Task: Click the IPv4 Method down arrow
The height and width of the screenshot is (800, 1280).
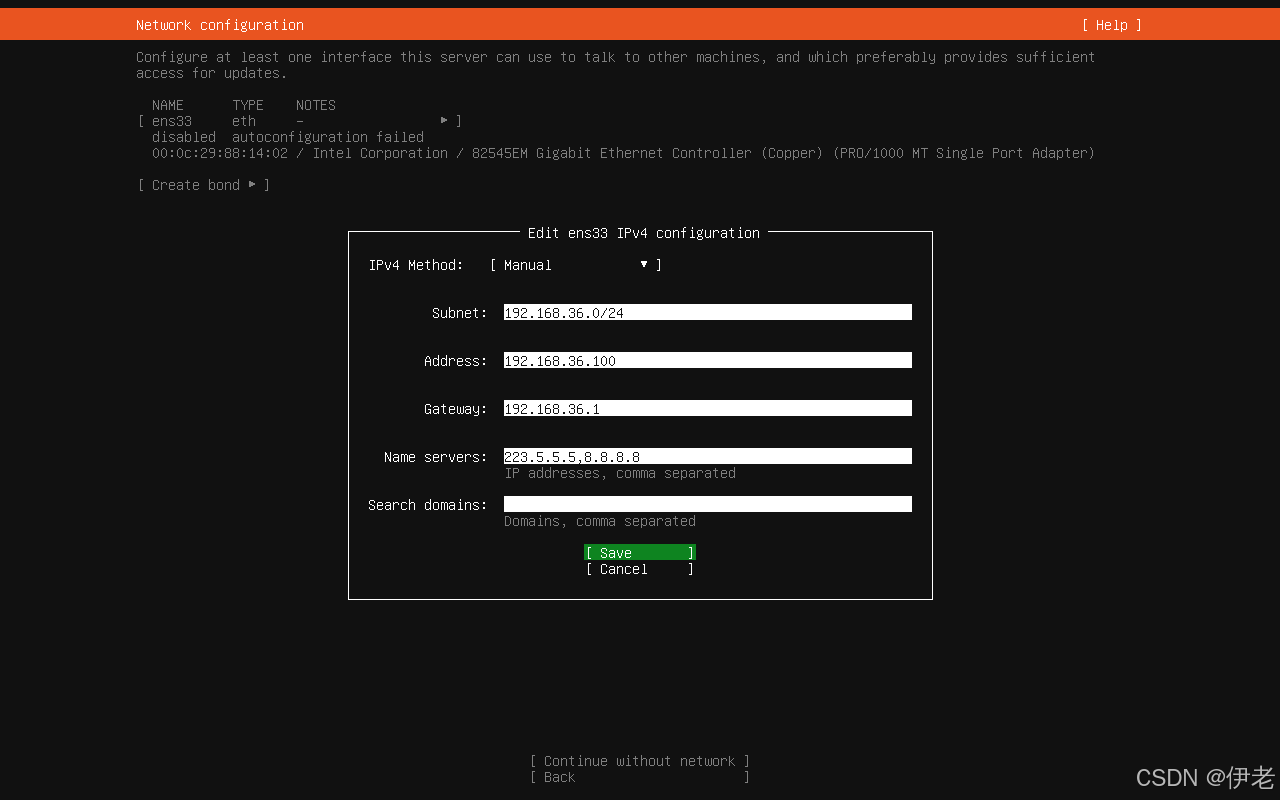Action: 644,265
